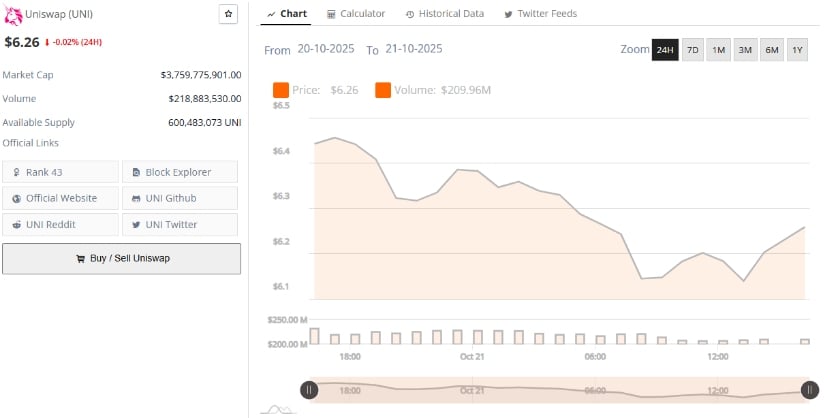Select the 7D zoom range
This screenshot has height=418, width=825.
pos(692,50)
